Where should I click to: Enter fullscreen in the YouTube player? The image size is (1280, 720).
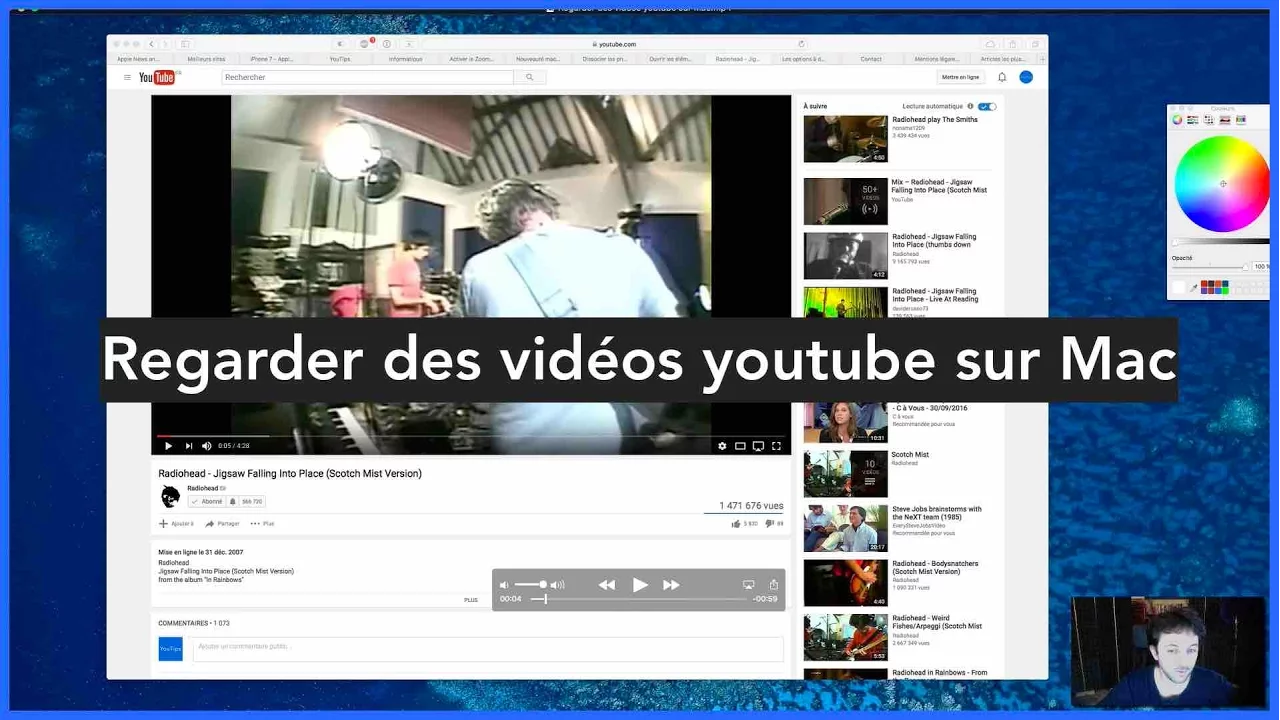pyautogui.click(x=776, y=446)
